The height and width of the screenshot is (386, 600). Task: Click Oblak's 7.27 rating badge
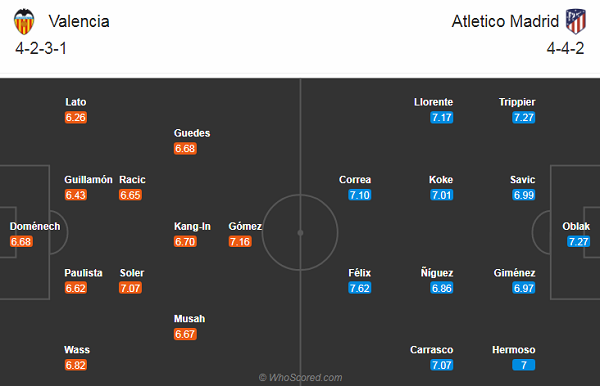click(x=578, y=241)
